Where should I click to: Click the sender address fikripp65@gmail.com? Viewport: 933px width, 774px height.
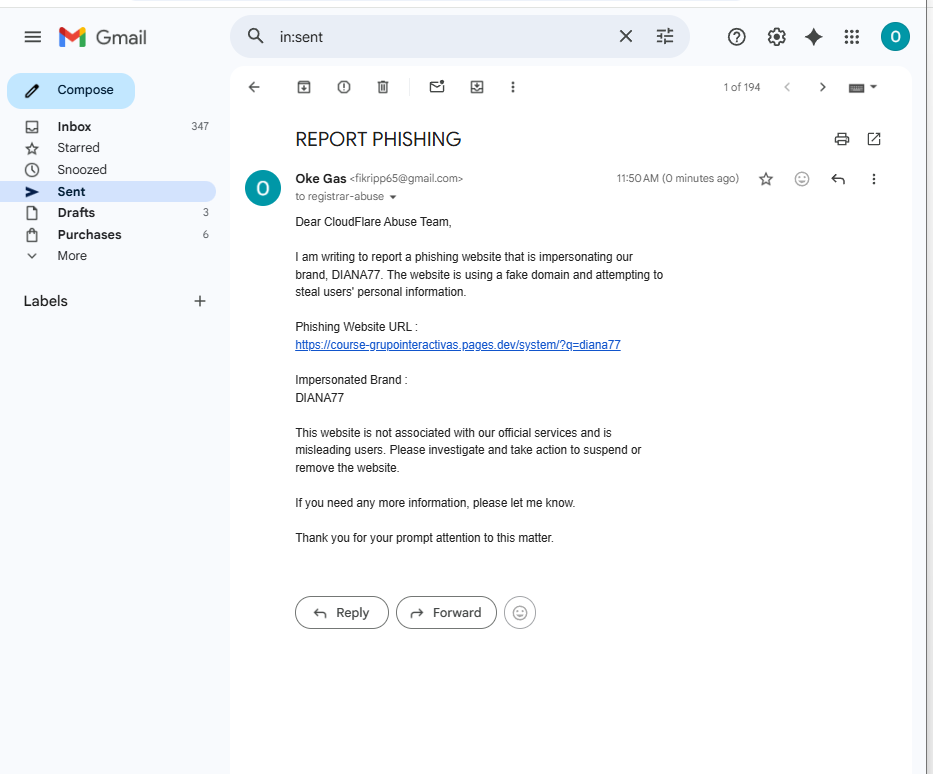click(406, 178)
